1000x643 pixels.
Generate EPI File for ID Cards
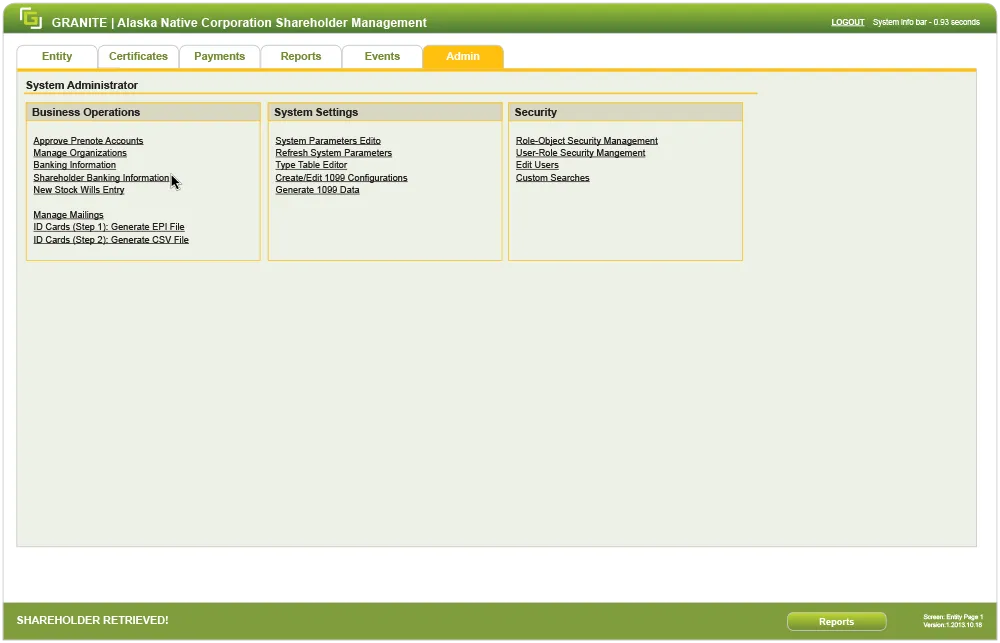coord(109,227)
